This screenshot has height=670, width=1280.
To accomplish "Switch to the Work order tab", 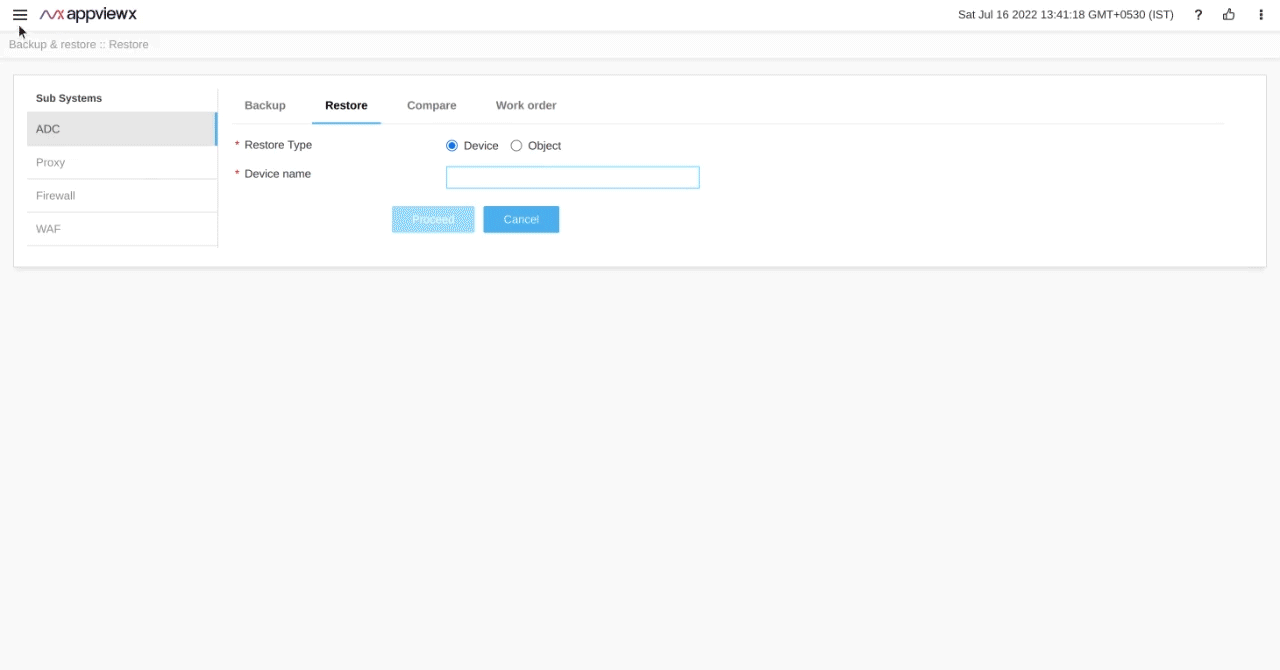I will (525, 105).
